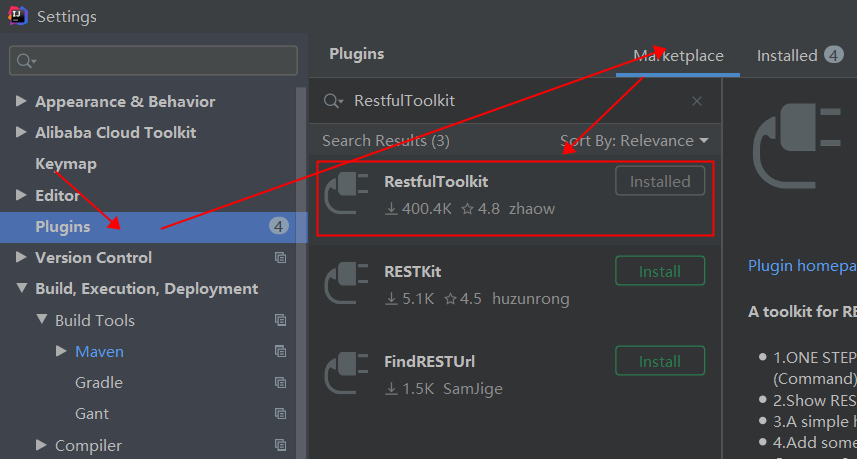This screenshot has height=459, width=857.
Task: Open the Plugin homepage link
Action: (x=802, y=266)
